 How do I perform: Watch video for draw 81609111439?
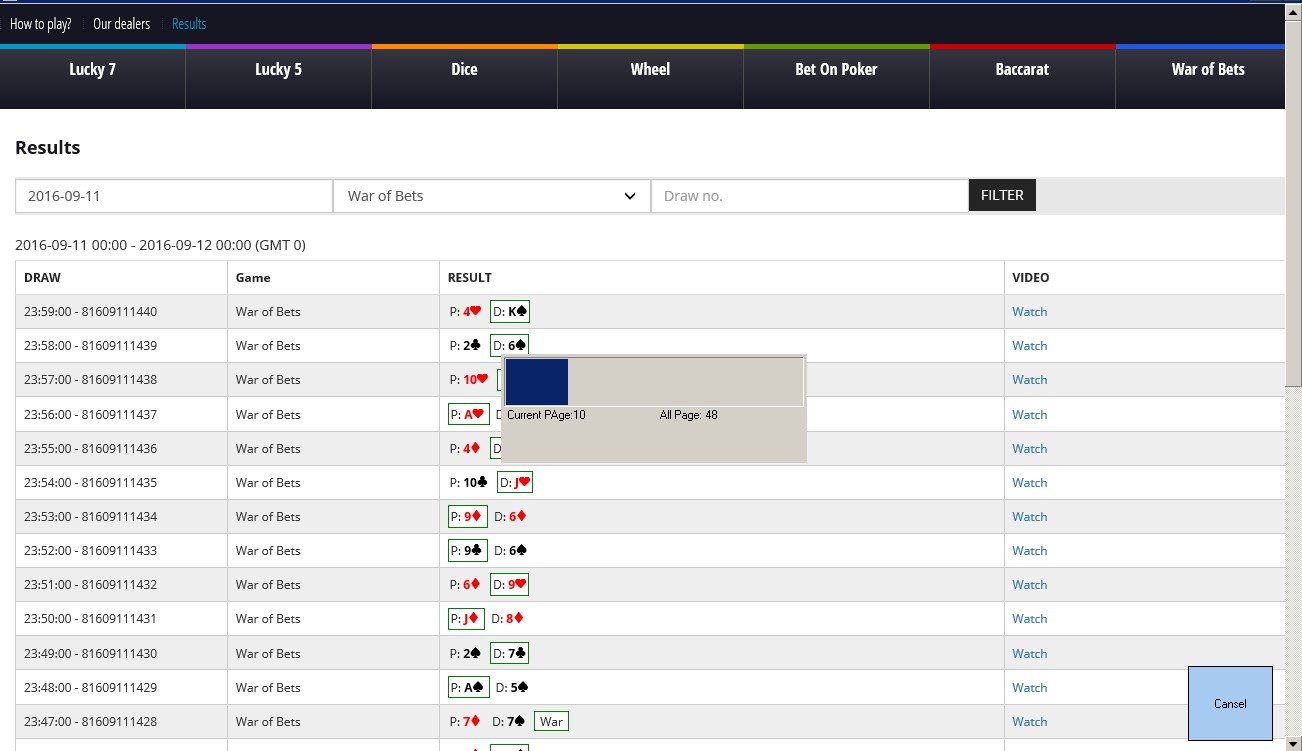pyautogui.click(x=1029, y=346)
